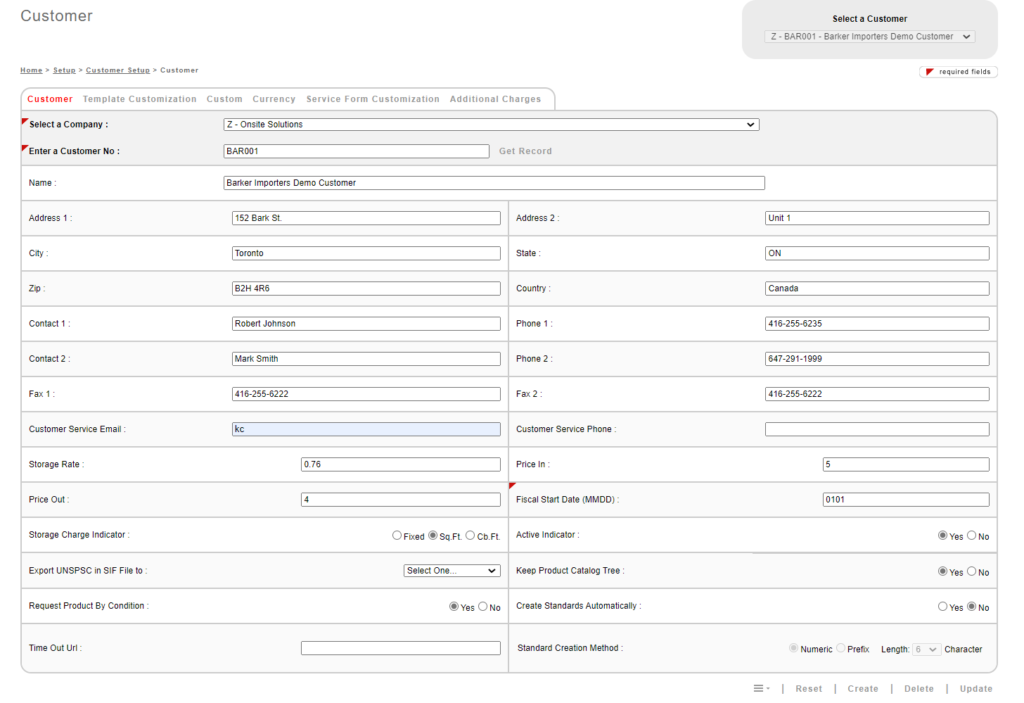Focus the Fax 2 field
1024x703 pixels.
(x=877, y=395)
